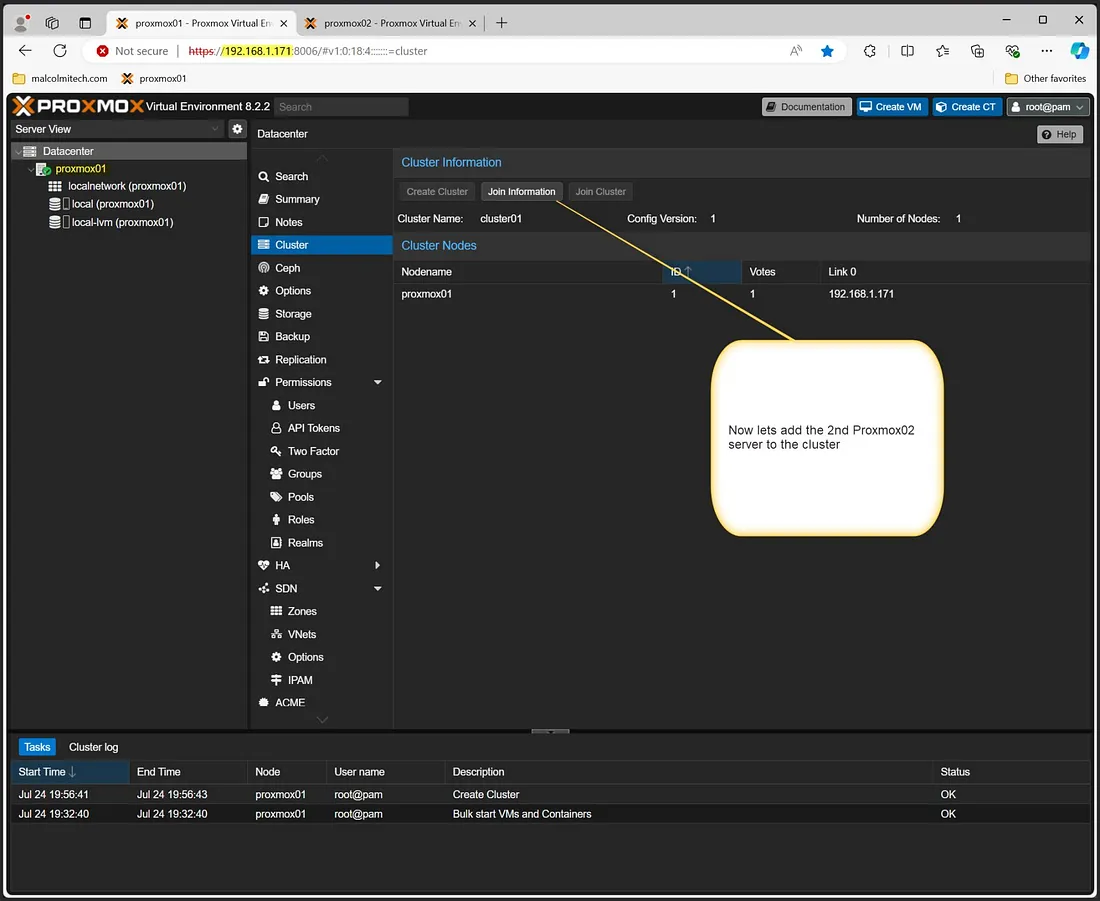Image resolution: width=1100 pixels, height=901 pixels.
Task: Go to Replication settings
Action: tap(300, 360)
